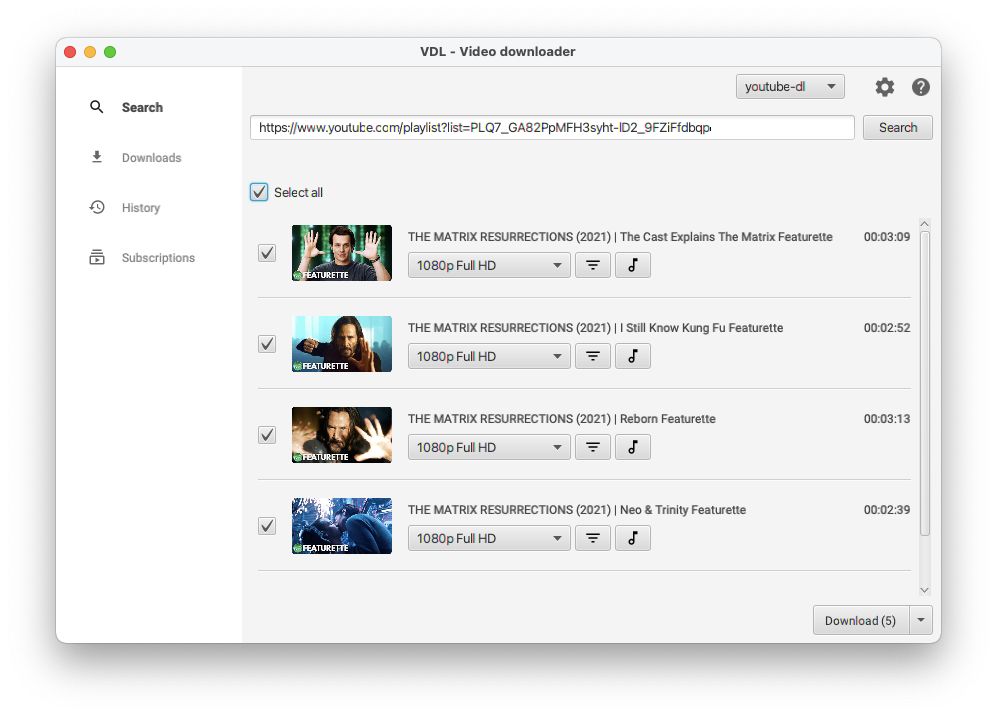This screenshot has width=997, height=717.
Task: Open the Download button's dropdown arrow
Action: pyautogui.click(x=920, y=620)
